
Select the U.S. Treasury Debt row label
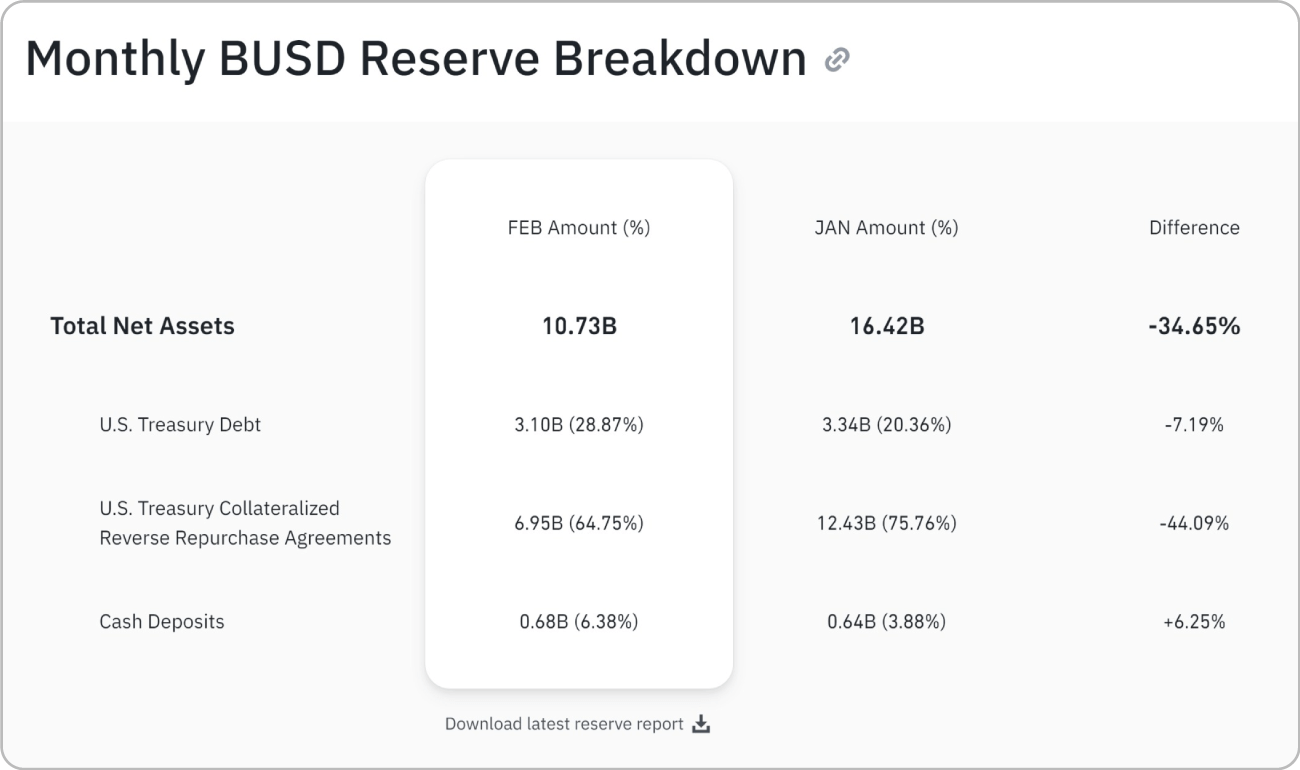tap(180, 424)
